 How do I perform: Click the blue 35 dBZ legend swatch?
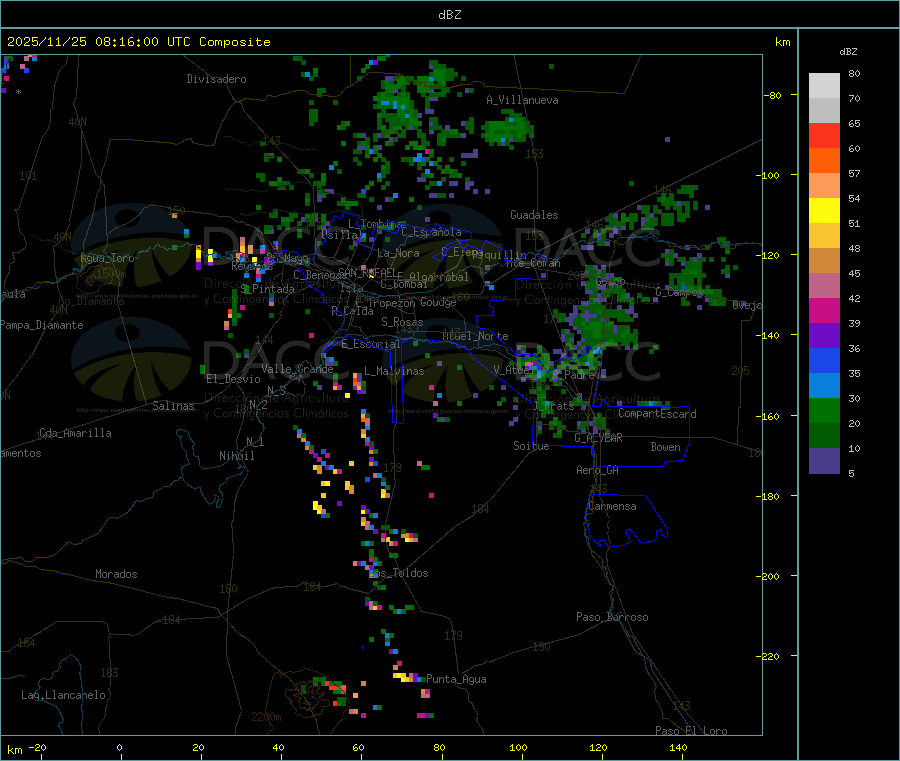pyautogui.click(x=824, y=360)
